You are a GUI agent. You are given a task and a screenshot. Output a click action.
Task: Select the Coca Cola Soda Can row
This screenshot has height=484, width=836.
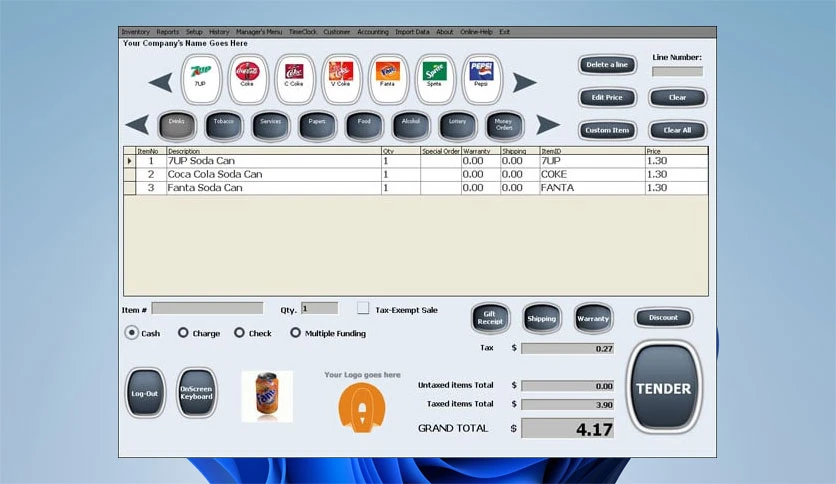(x=416, y=174)
